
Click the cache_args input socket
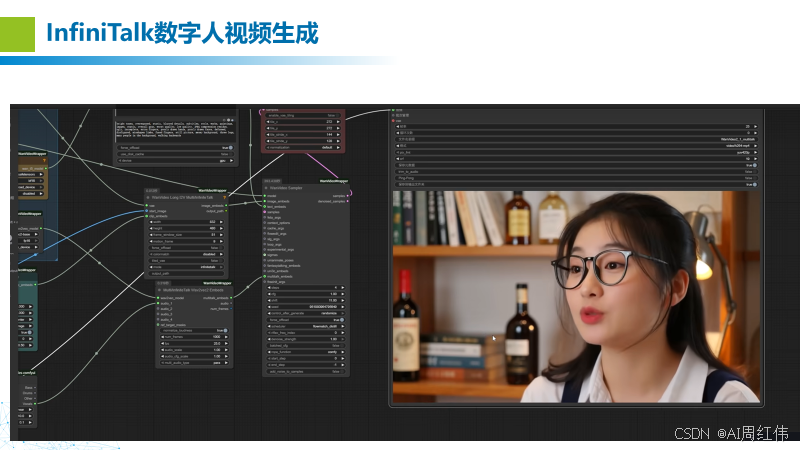tap(265, 228)
